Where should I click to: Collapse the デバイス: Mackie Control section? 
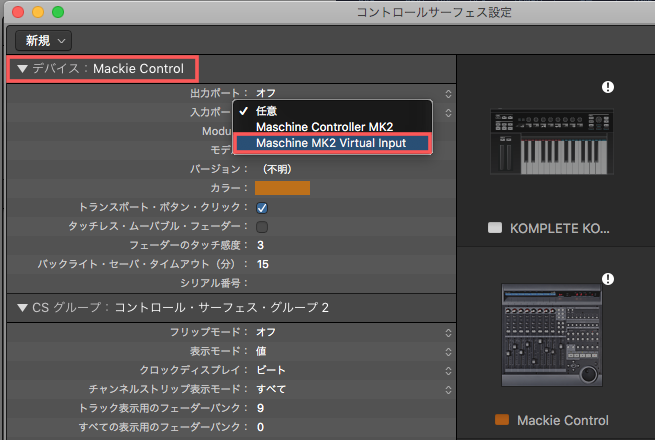click(22, 69)
